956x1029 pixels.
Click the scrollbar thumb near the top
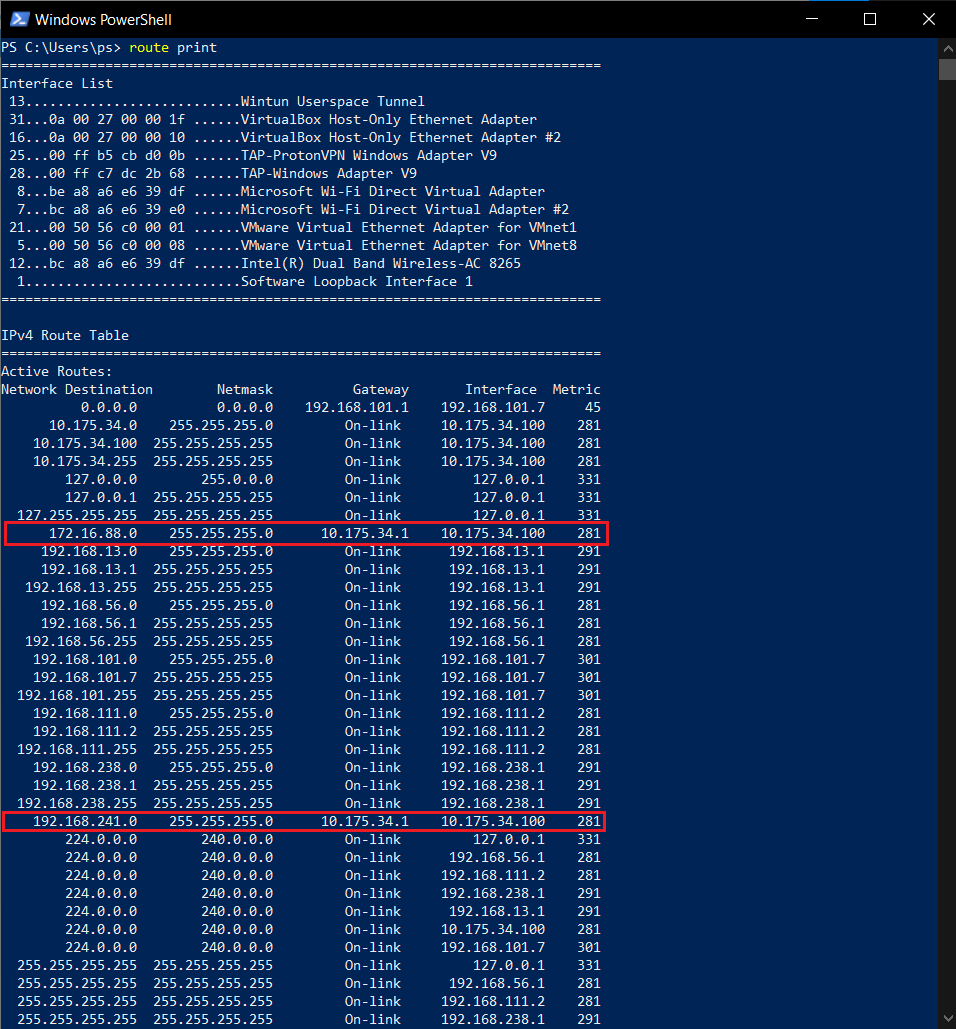tap(946, 69)
